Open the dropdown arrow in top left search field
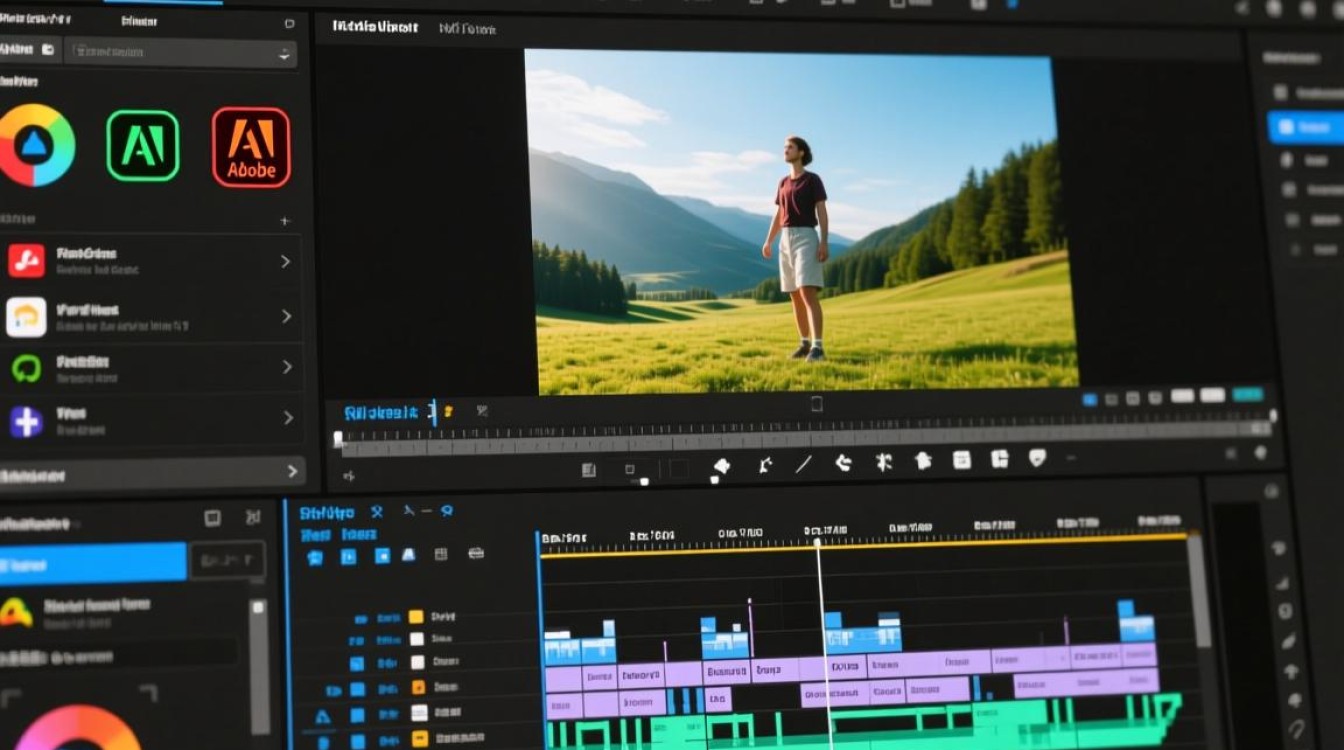This screenshot has width=1344, height=750. tap(285, 56)
